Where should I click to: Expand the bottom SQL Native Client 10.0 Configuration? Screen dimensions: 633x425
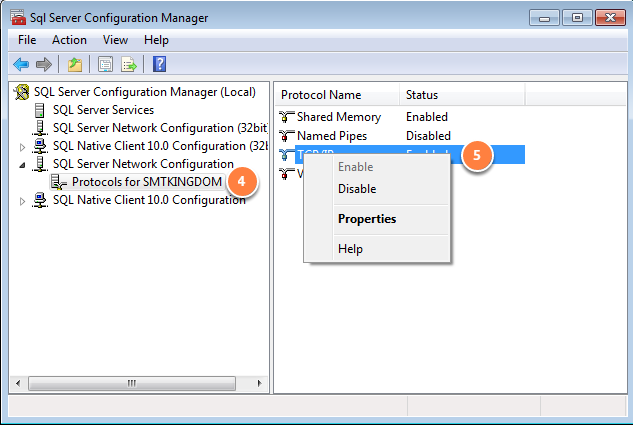click(23, 201)
